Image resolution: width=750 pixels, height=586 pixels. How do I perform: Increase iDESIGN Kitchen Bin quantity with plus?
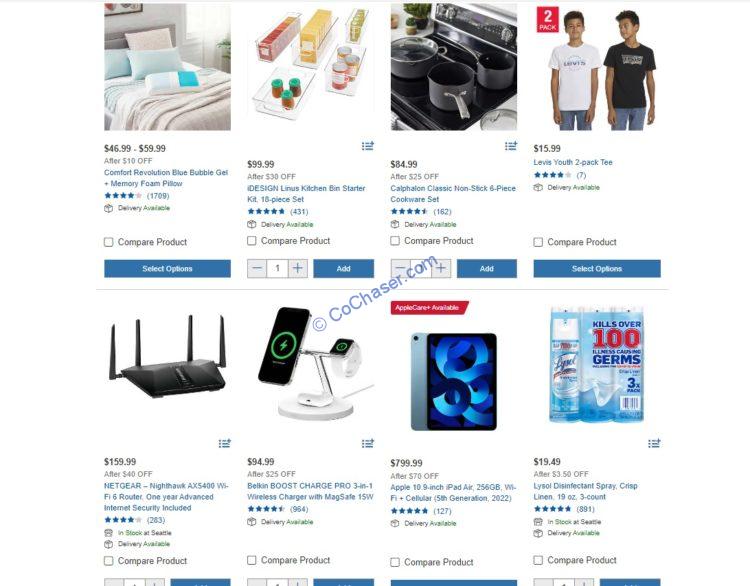(298, 268)
